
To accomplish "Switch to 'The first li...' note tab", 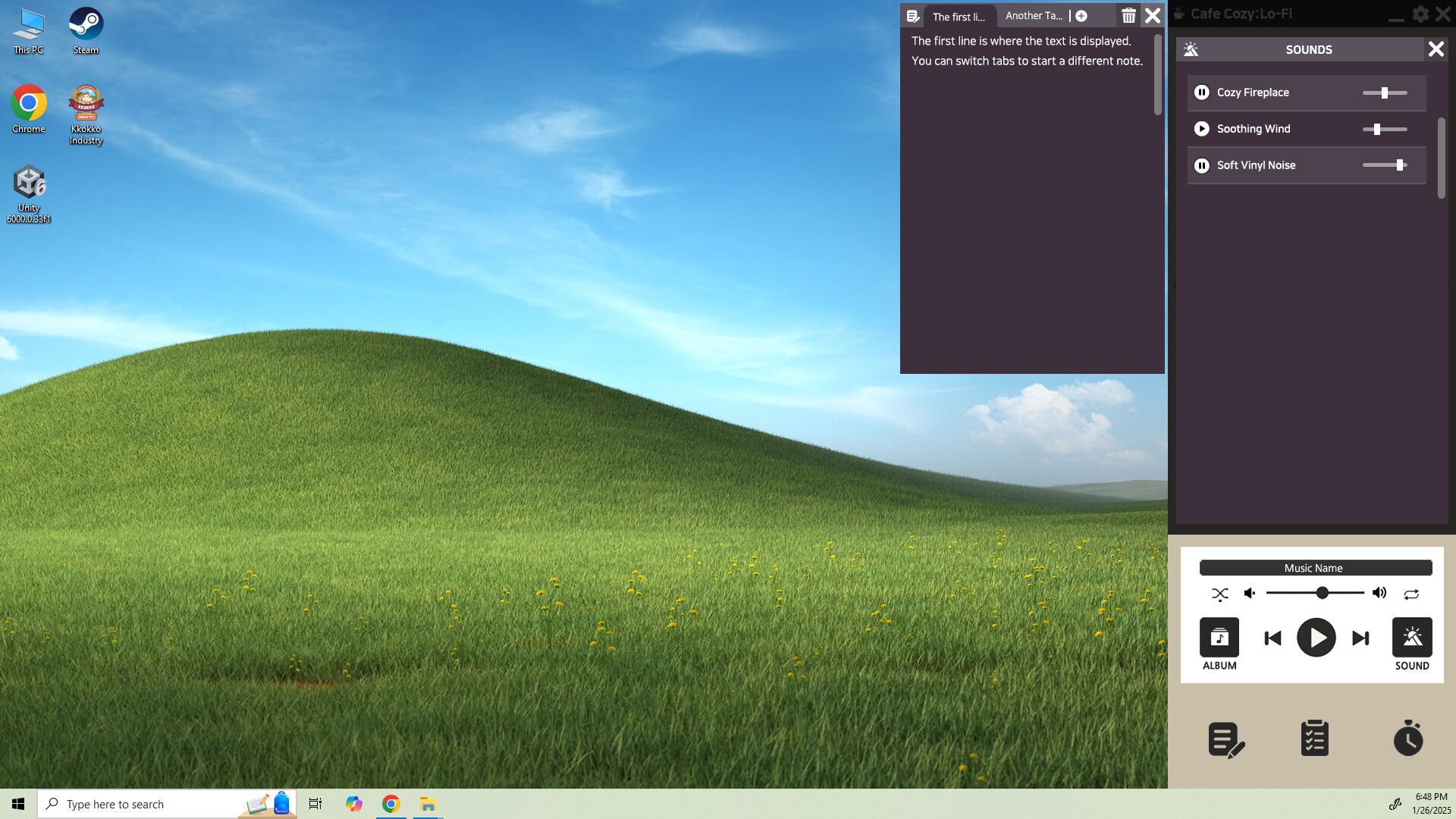I will pyautogui.click(x=959, y=17).
